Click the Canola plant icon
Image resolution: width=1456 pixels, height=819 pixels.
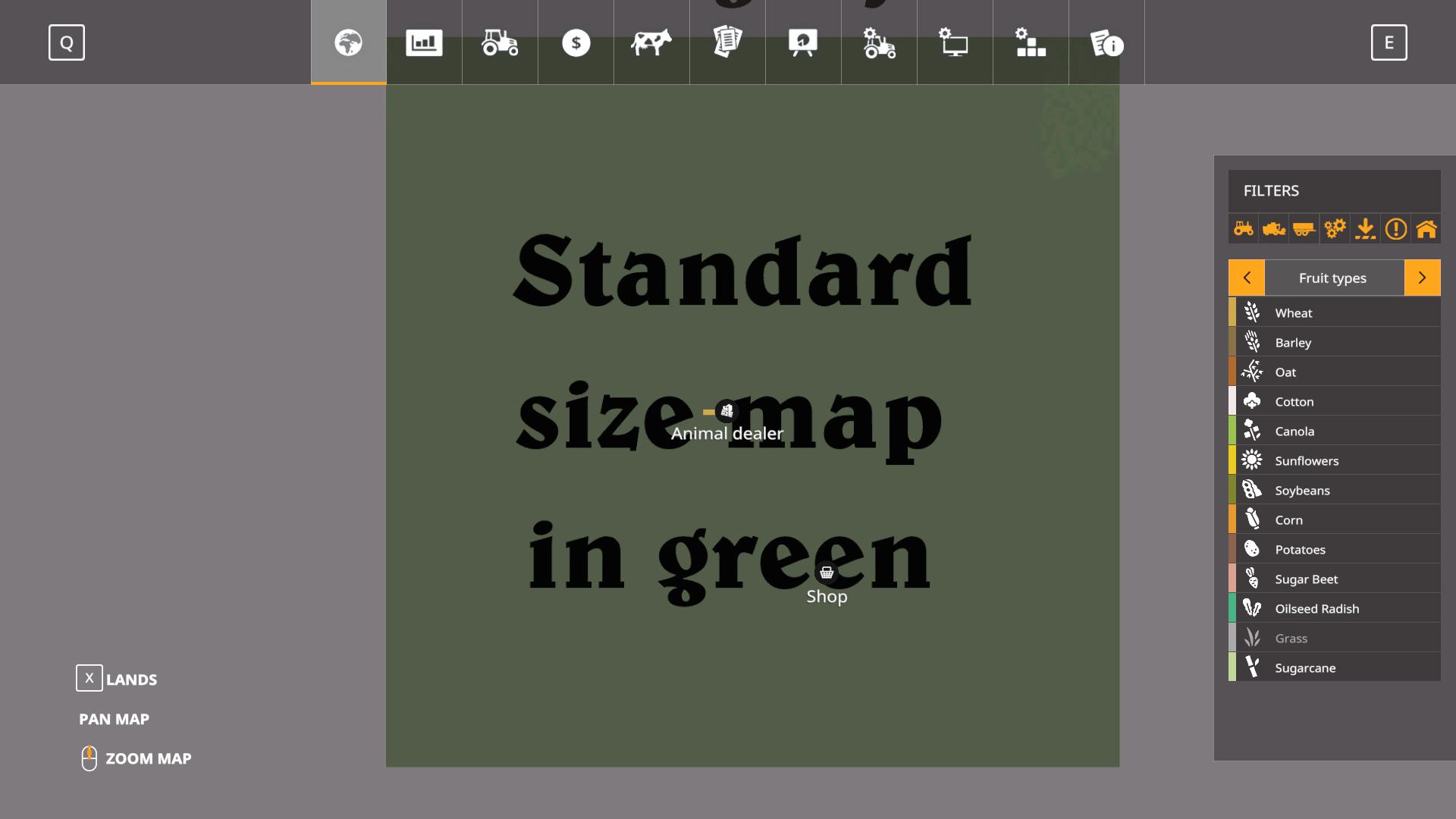tap(1252, 431)
